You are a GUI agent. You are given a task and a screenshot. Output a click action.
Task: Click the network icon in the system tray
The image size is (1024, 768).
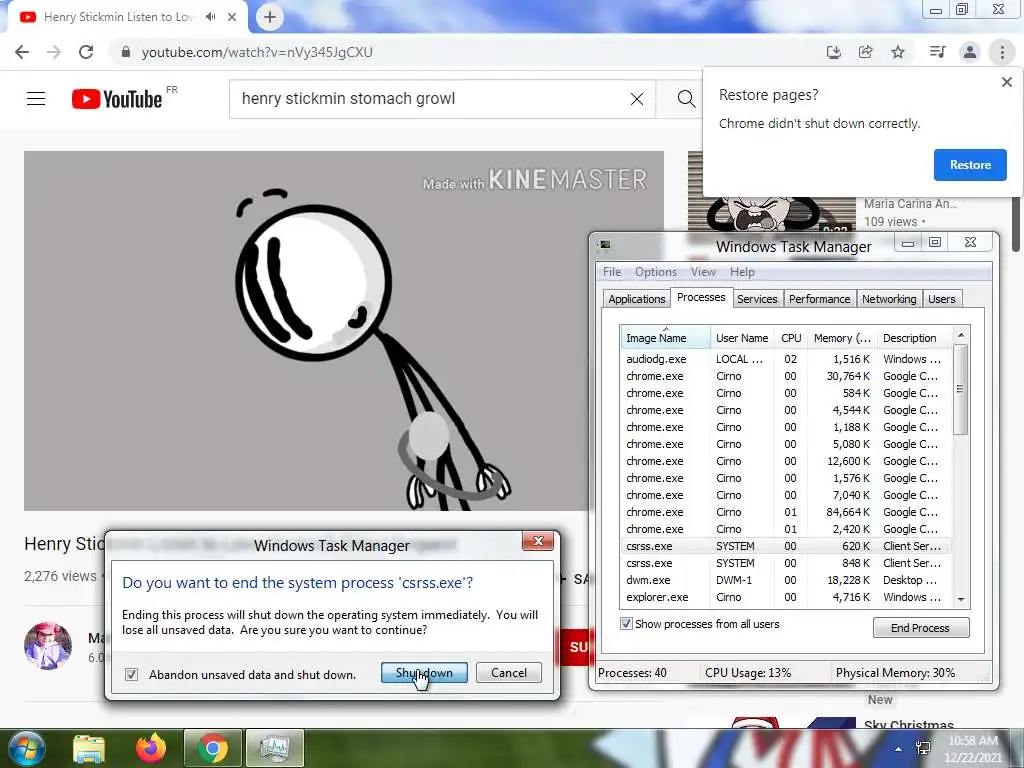tap(923, 748)
